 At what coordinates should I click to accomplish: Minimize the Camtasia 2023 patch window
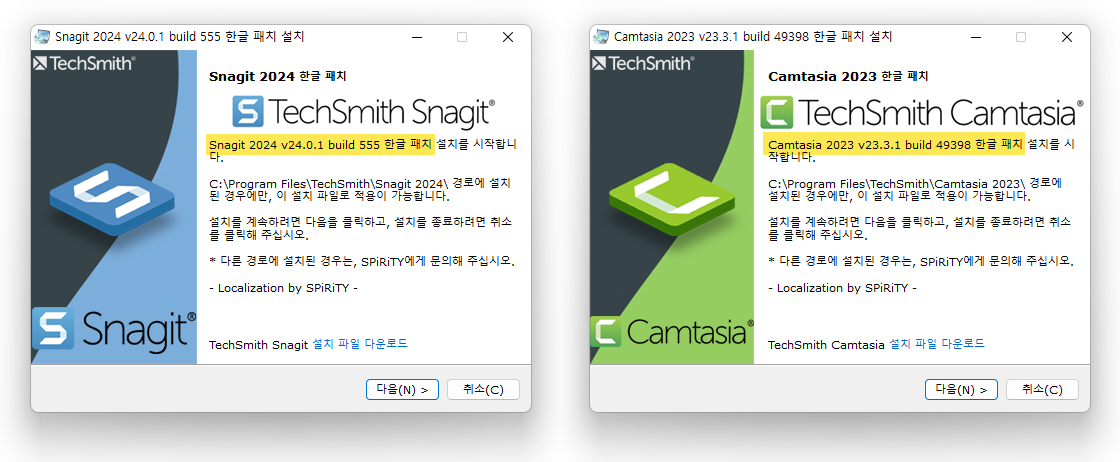tap(975, 37)
